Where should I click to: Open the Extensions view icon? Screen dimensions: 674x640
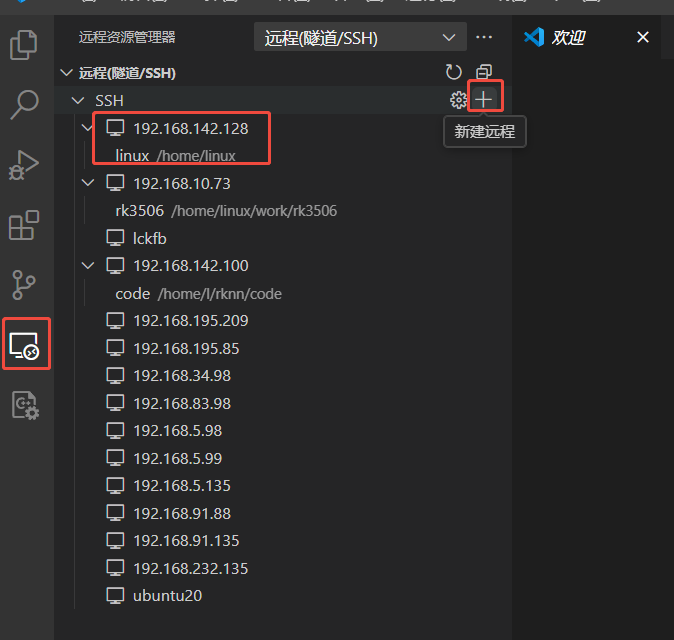click(24, 225)
